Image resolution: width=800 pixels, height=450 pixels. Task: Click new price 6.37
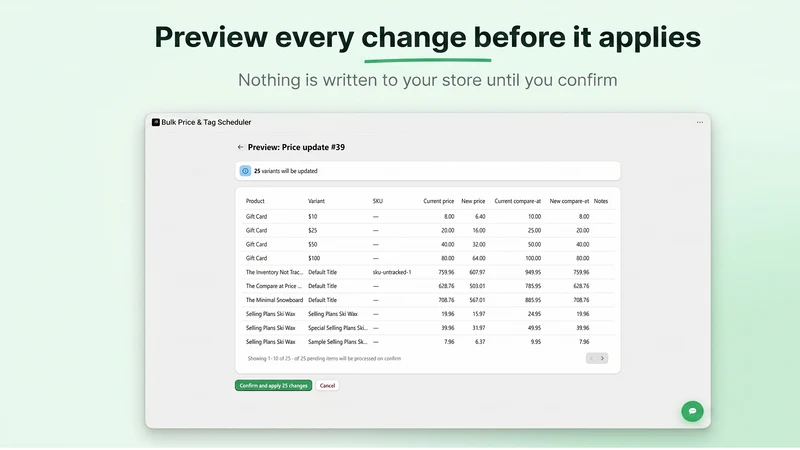pos(480,342)
